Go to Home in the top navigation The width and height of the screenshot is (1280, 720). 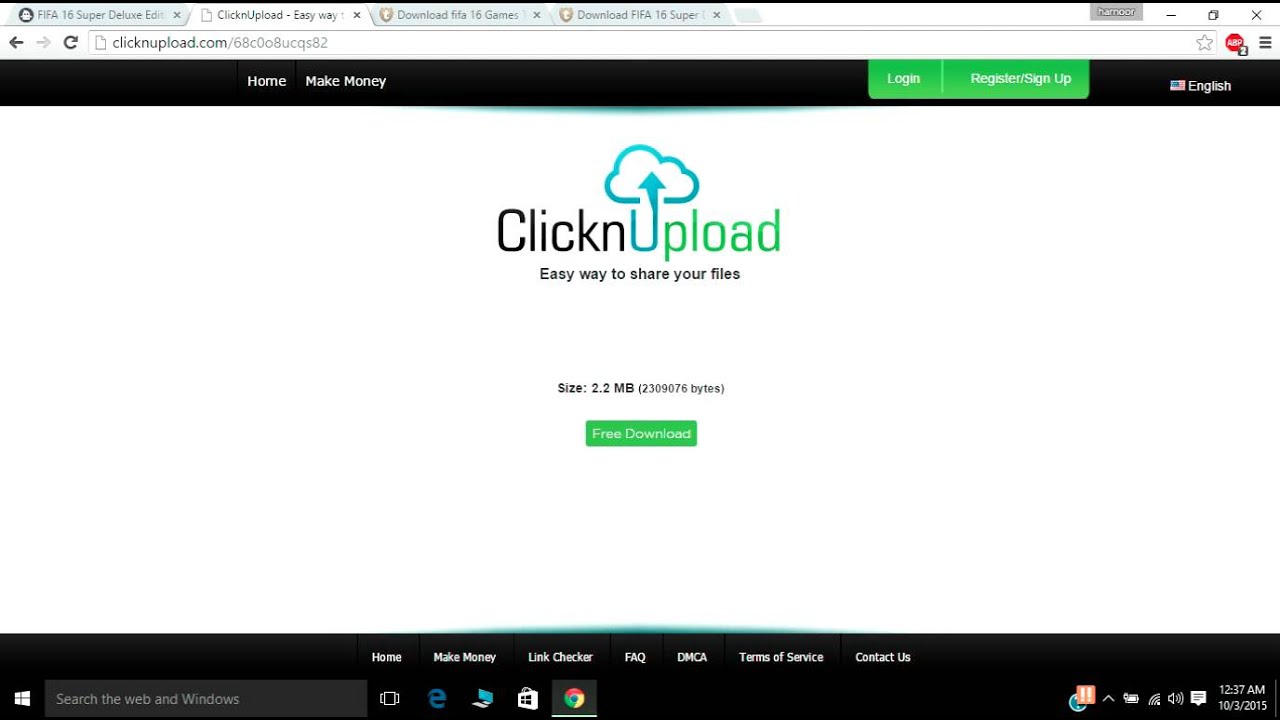[267, 81]
